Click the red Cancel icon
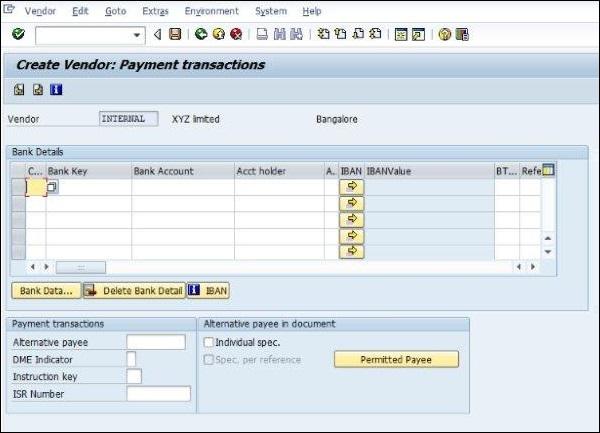The width and height of the screenshot is (600, 433). point(235,34)
